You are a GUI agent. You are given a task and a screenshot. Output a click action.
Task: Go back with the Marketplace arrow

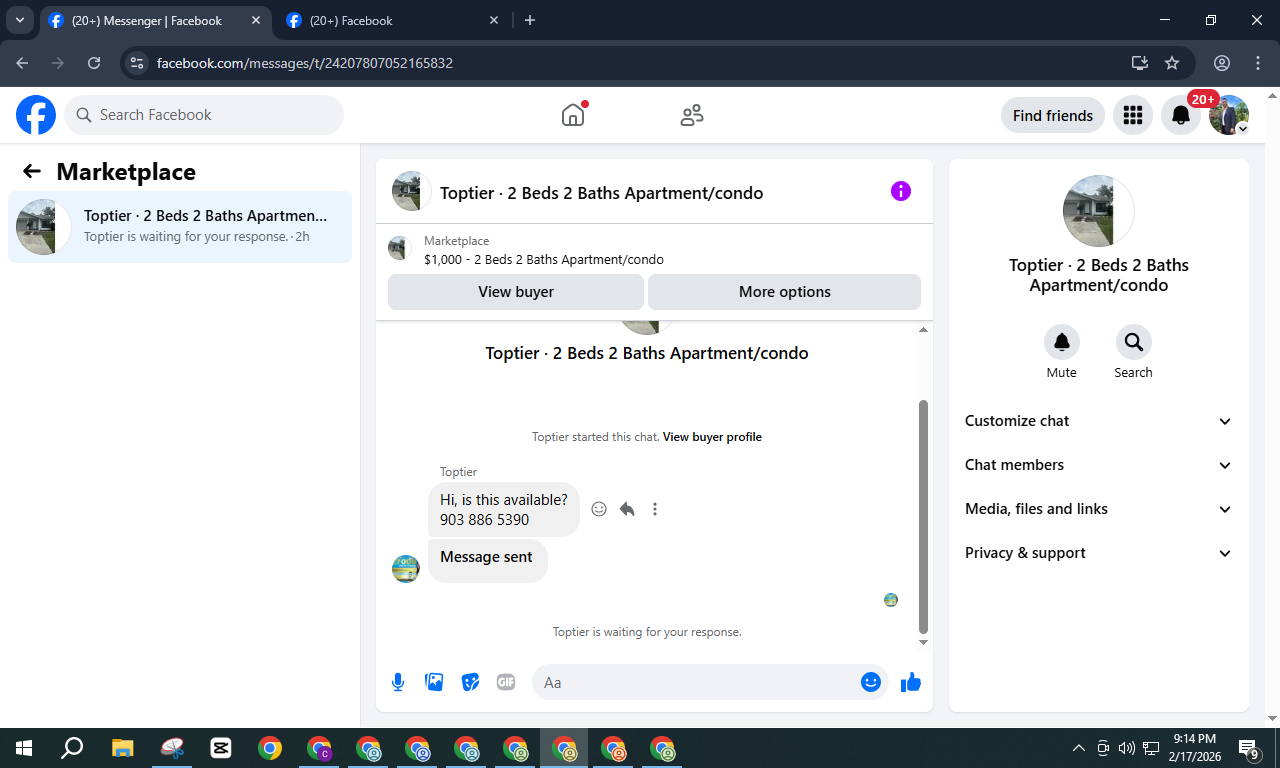coord(32,171)
